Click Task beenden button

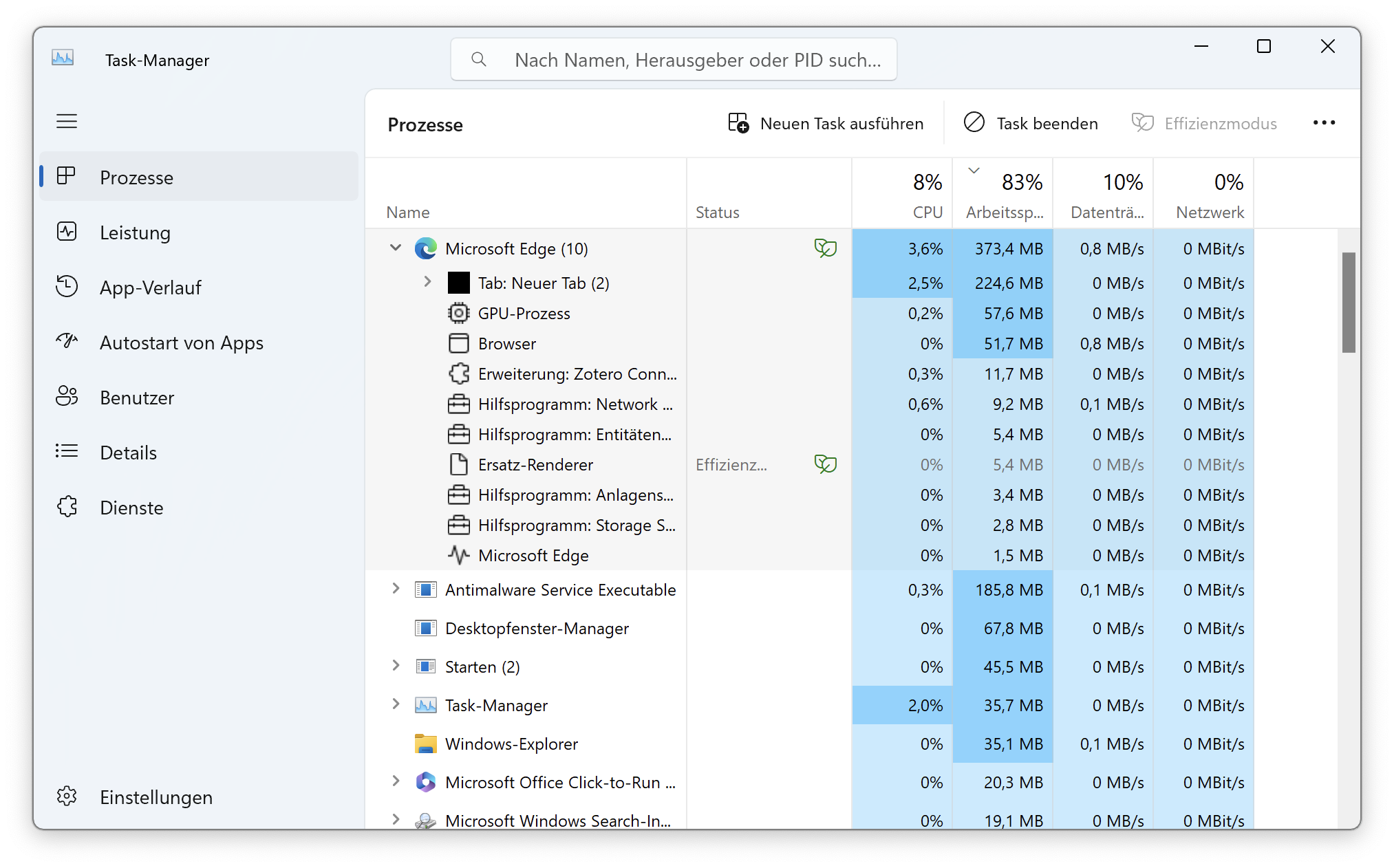(x=1031, y=123)
